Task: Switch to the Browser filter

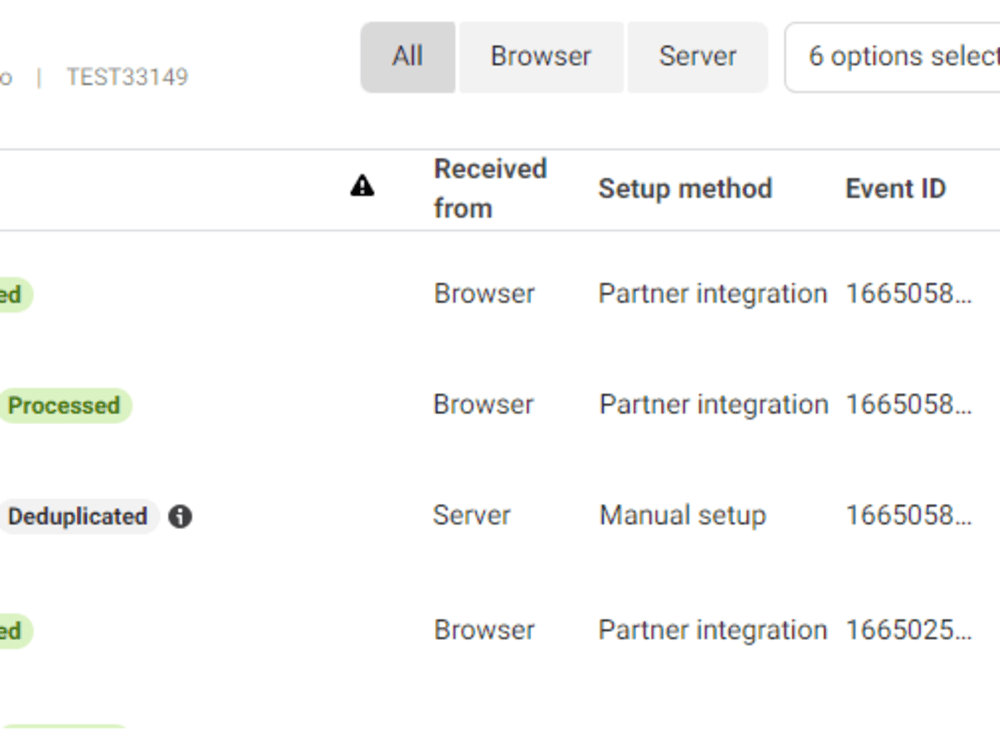Action: [541, 56]
